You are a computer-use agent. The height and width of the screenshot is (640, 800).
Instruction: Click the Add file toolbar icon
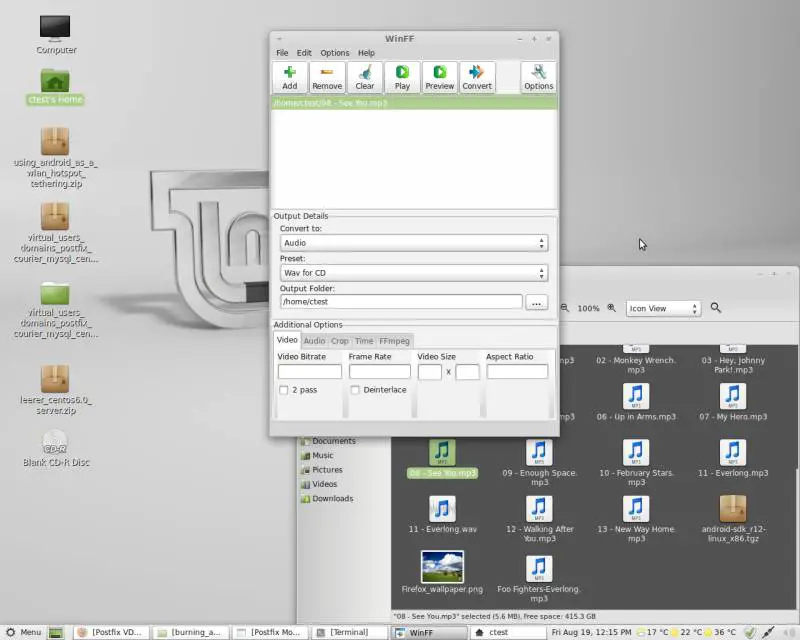click(x=289, y=77)
